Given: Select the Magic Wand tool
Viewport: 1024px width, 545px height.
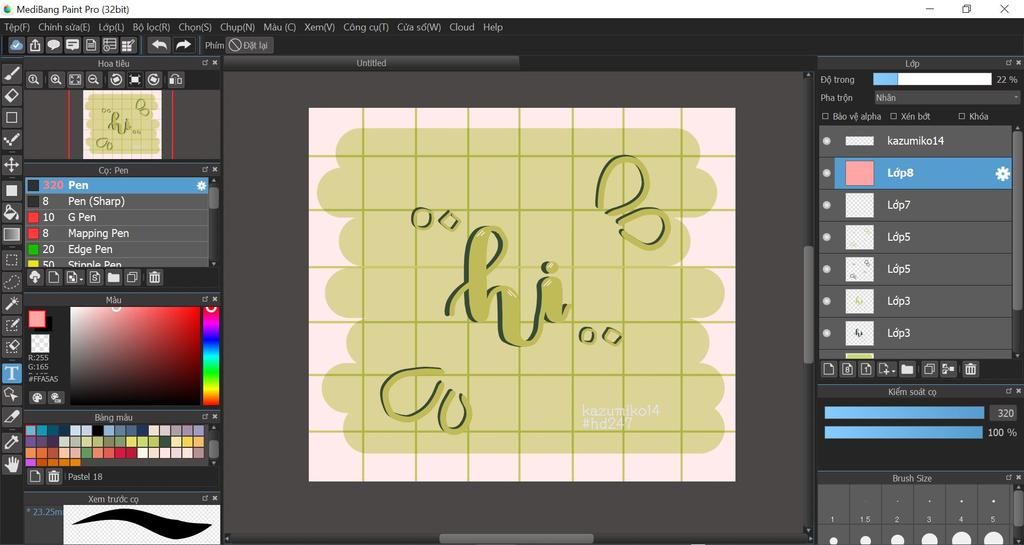Looking at the screenshot, I should [12, 304].
